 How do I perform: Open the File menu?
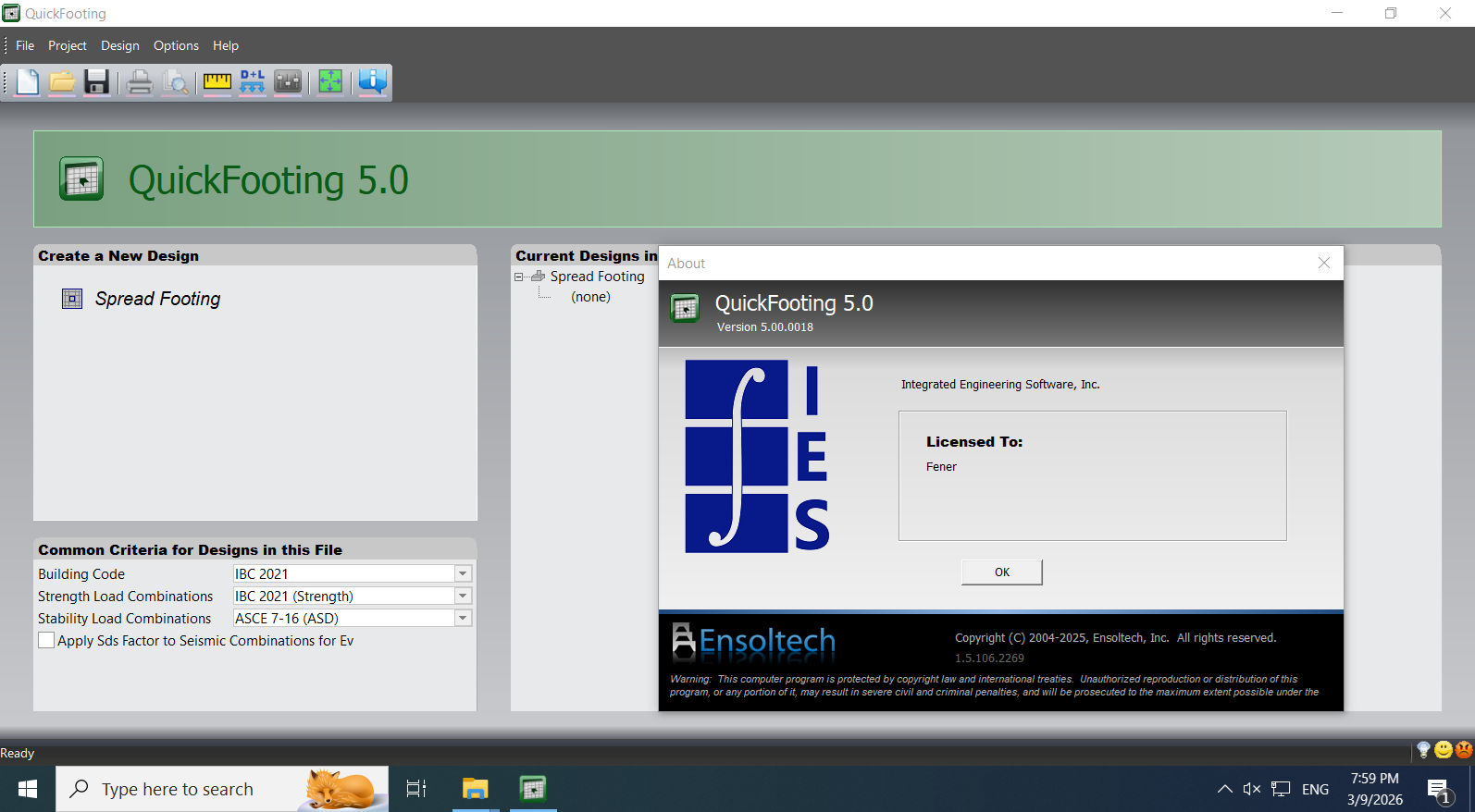pos(25,45)
